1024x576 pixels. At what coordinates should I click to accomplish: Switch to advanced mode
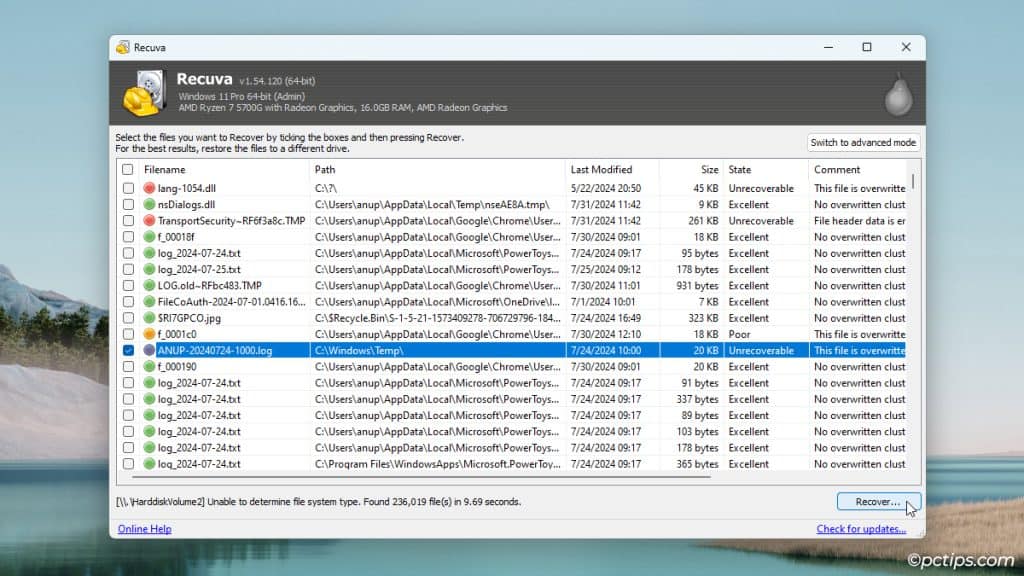point(861,142)
